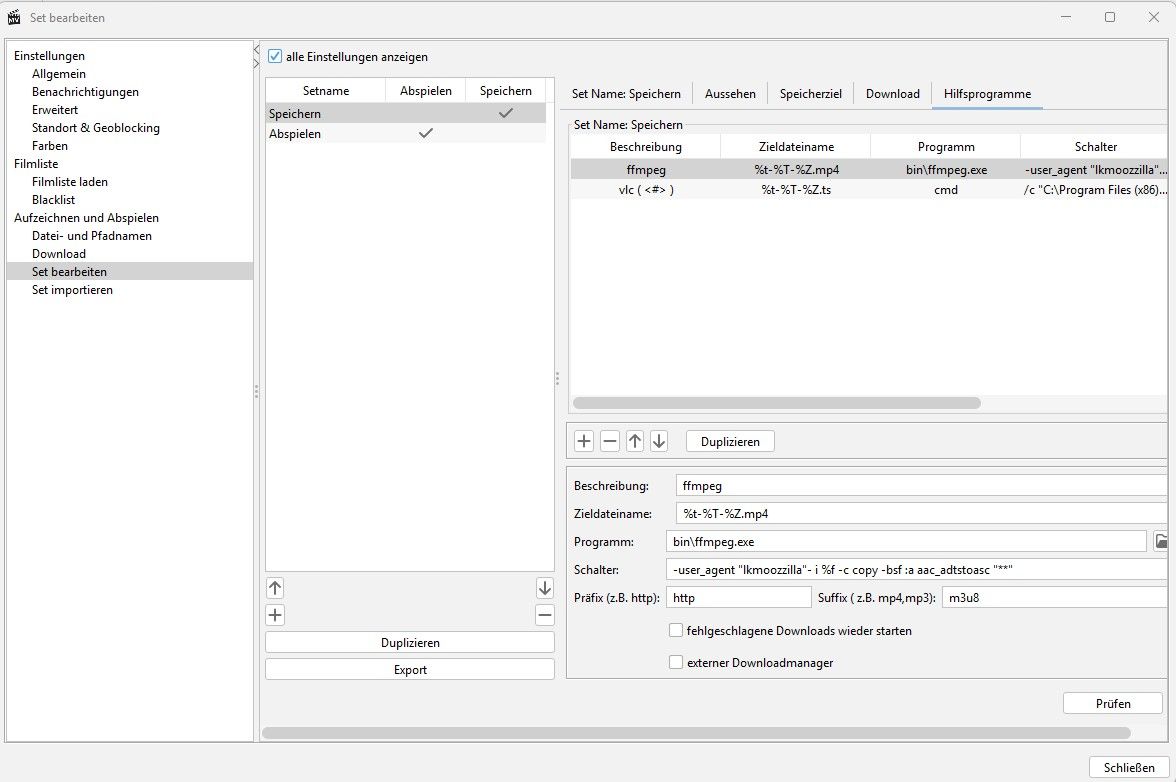Click Suffix field containing m3u8
1176x782 pixels.
click(x=1054, y=598)
